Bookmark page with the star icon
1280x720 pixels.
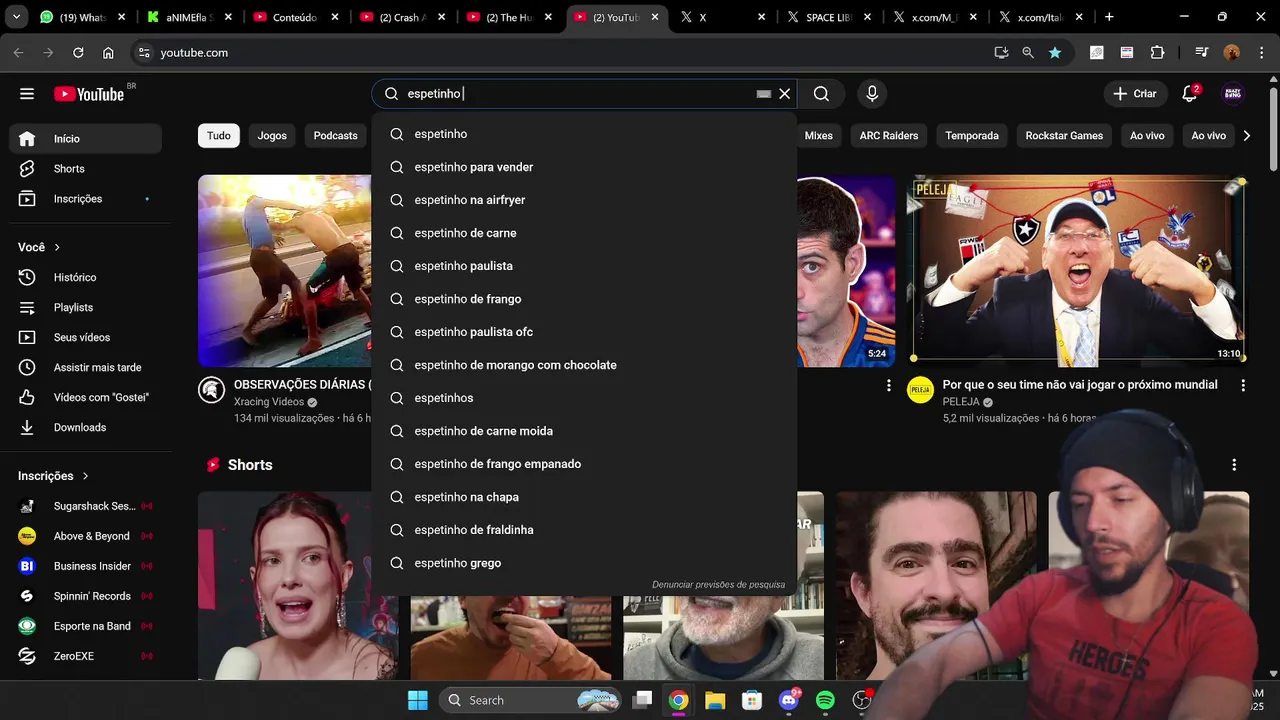1054,53
